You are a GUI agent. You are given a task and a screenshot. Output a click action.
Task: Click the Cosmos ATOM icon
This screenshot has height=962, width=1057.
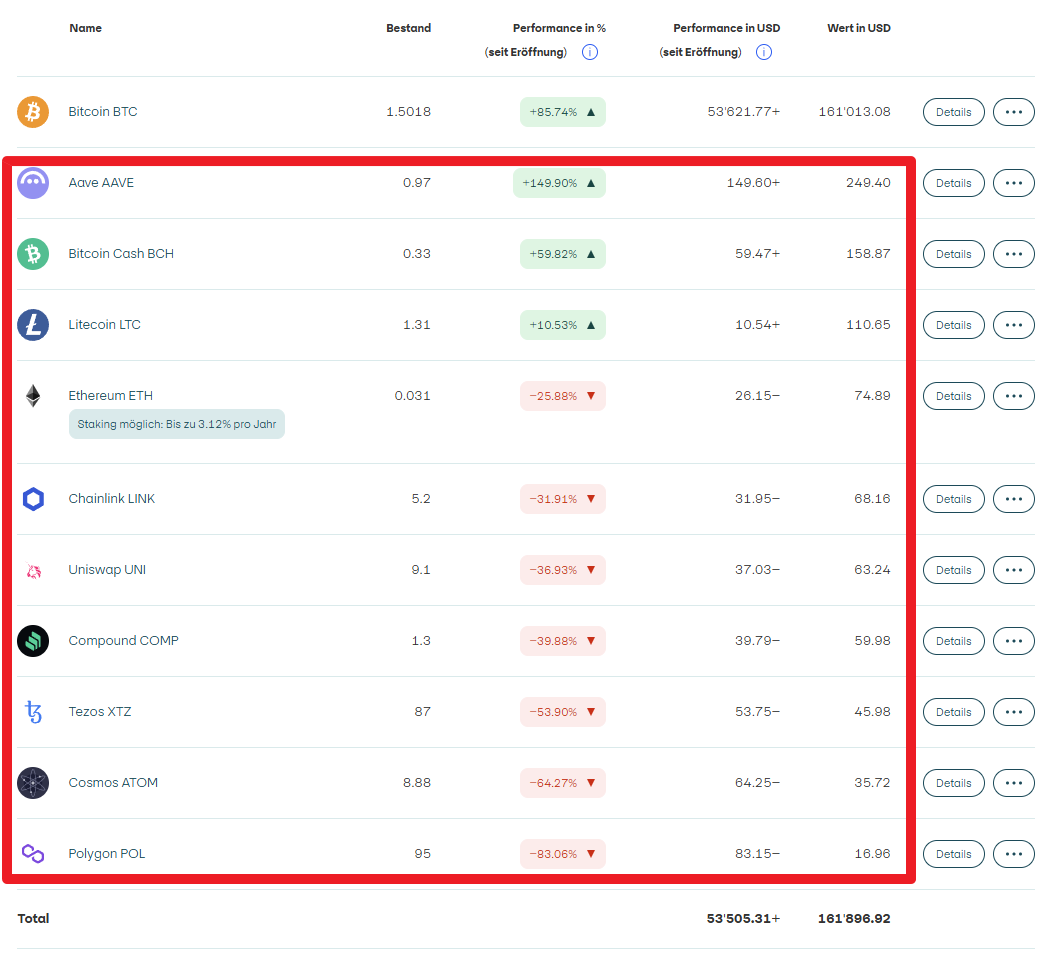pyautogui.click(x=33, y=783)
